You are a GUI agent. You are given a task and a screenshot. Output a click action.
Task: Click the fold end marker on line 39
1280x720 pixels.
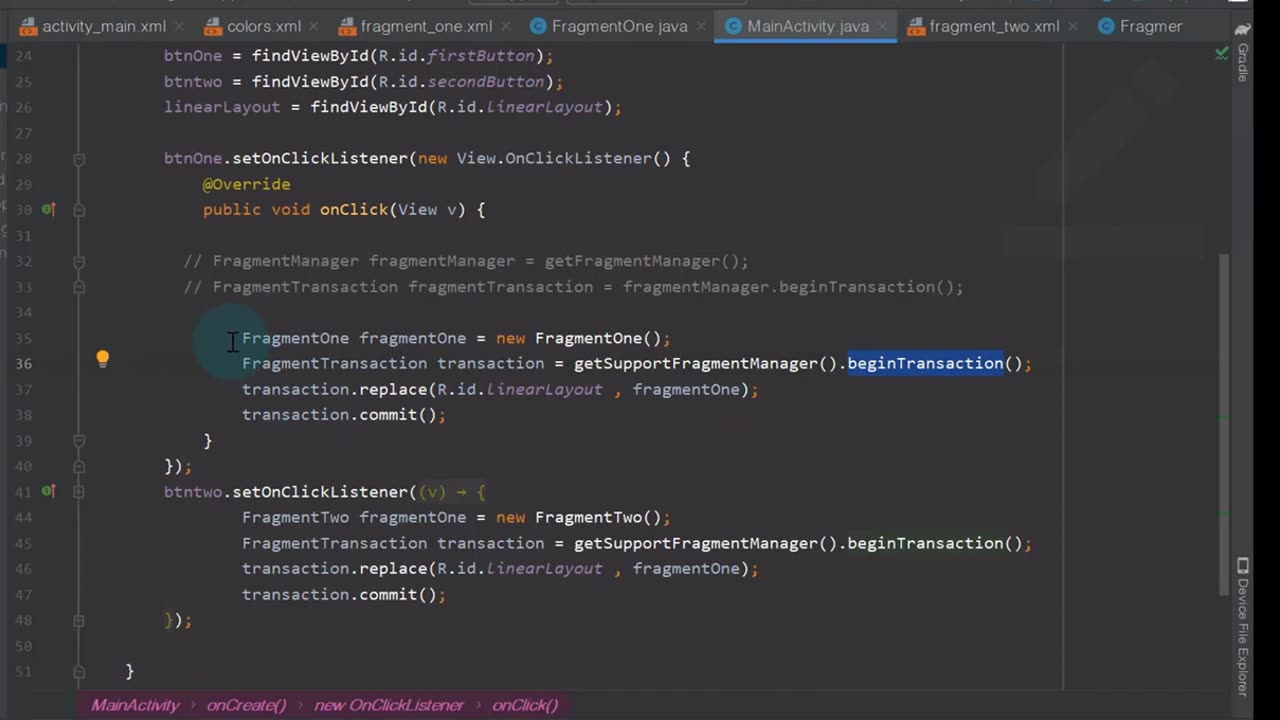tap(79, 441)
